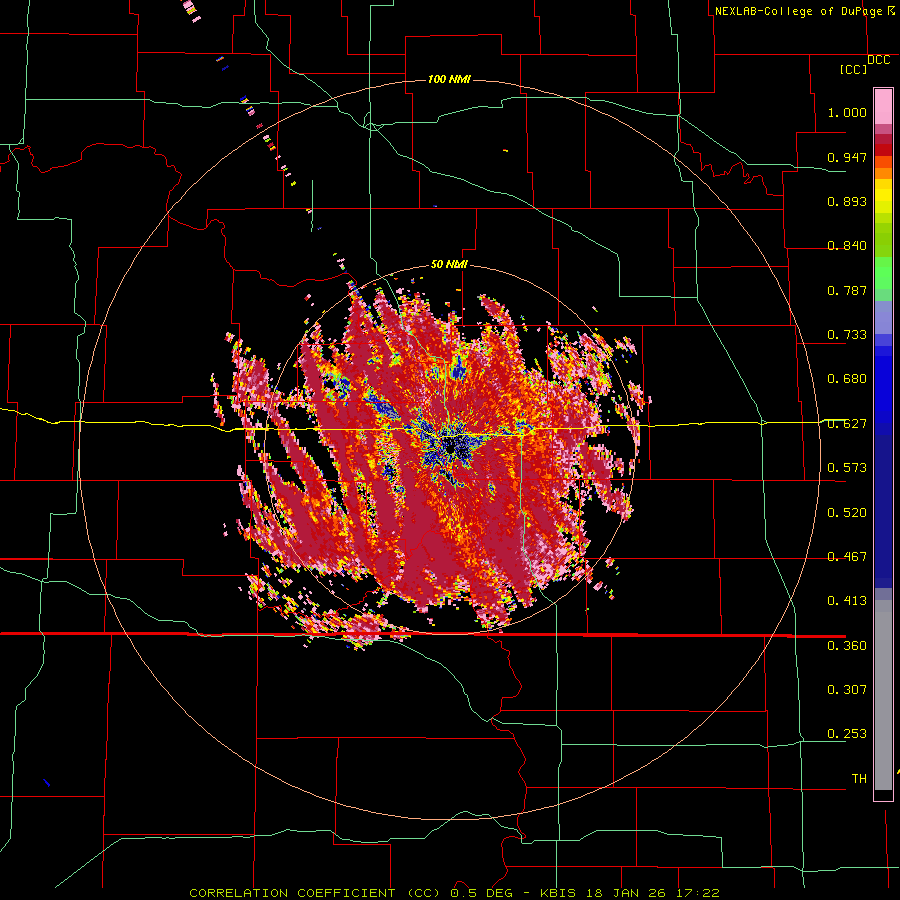Click the 17:22 timestamp in caption
This screenshot has height=900, width=900.
698,893
